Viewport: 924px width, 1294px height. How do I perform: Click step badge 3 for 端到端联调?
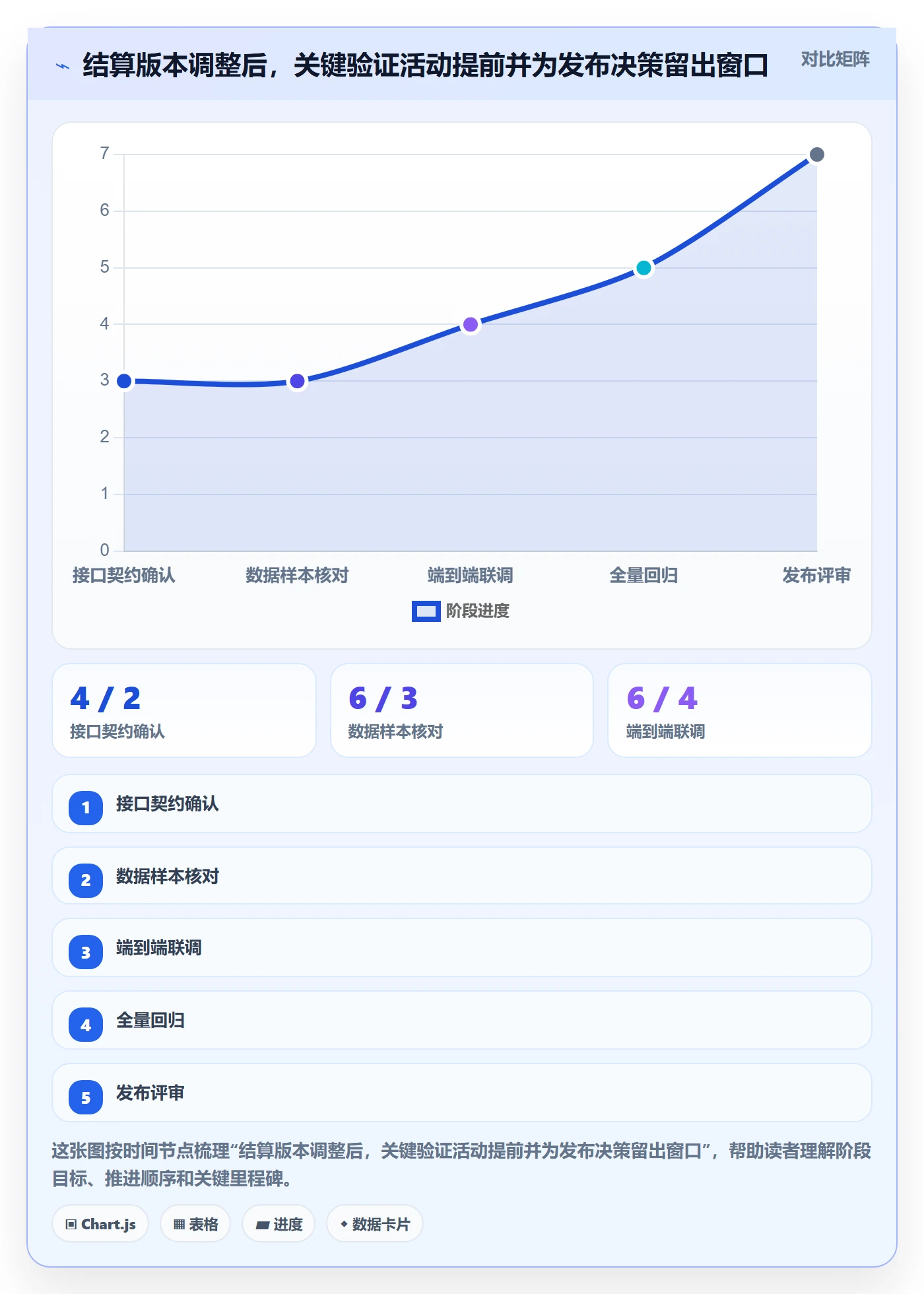(x=86, y=952)
